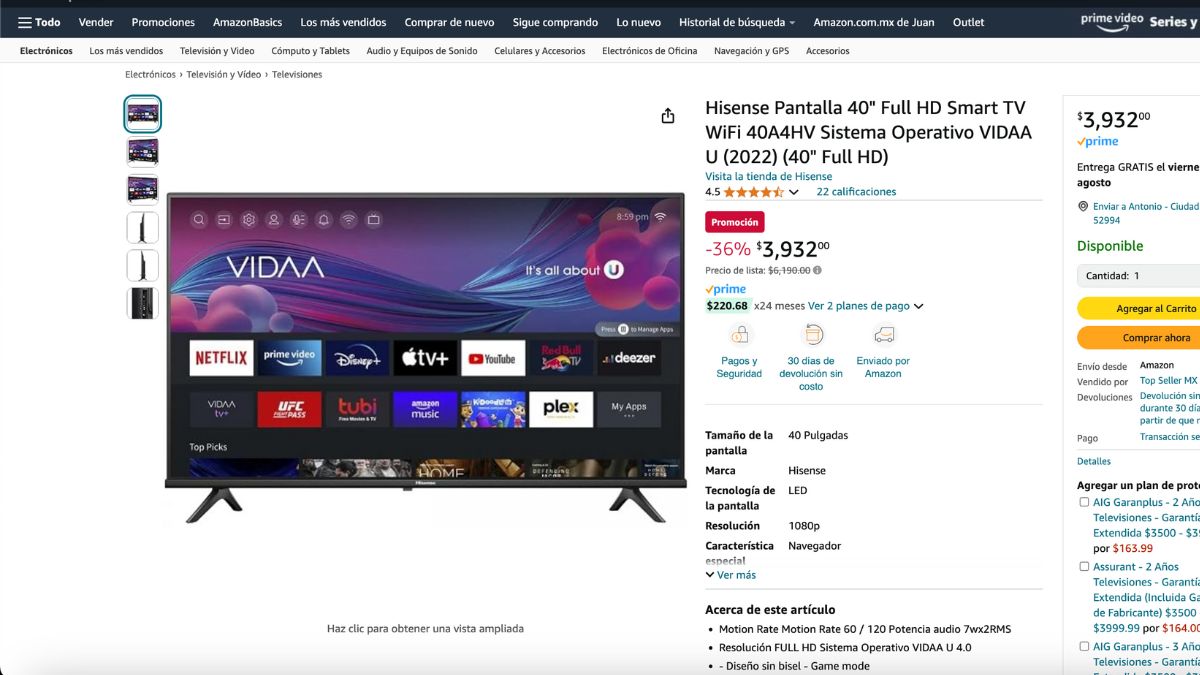Visit the Hisense store link
This screenshot has height=675, width=1200.
[x=768, y=177]
